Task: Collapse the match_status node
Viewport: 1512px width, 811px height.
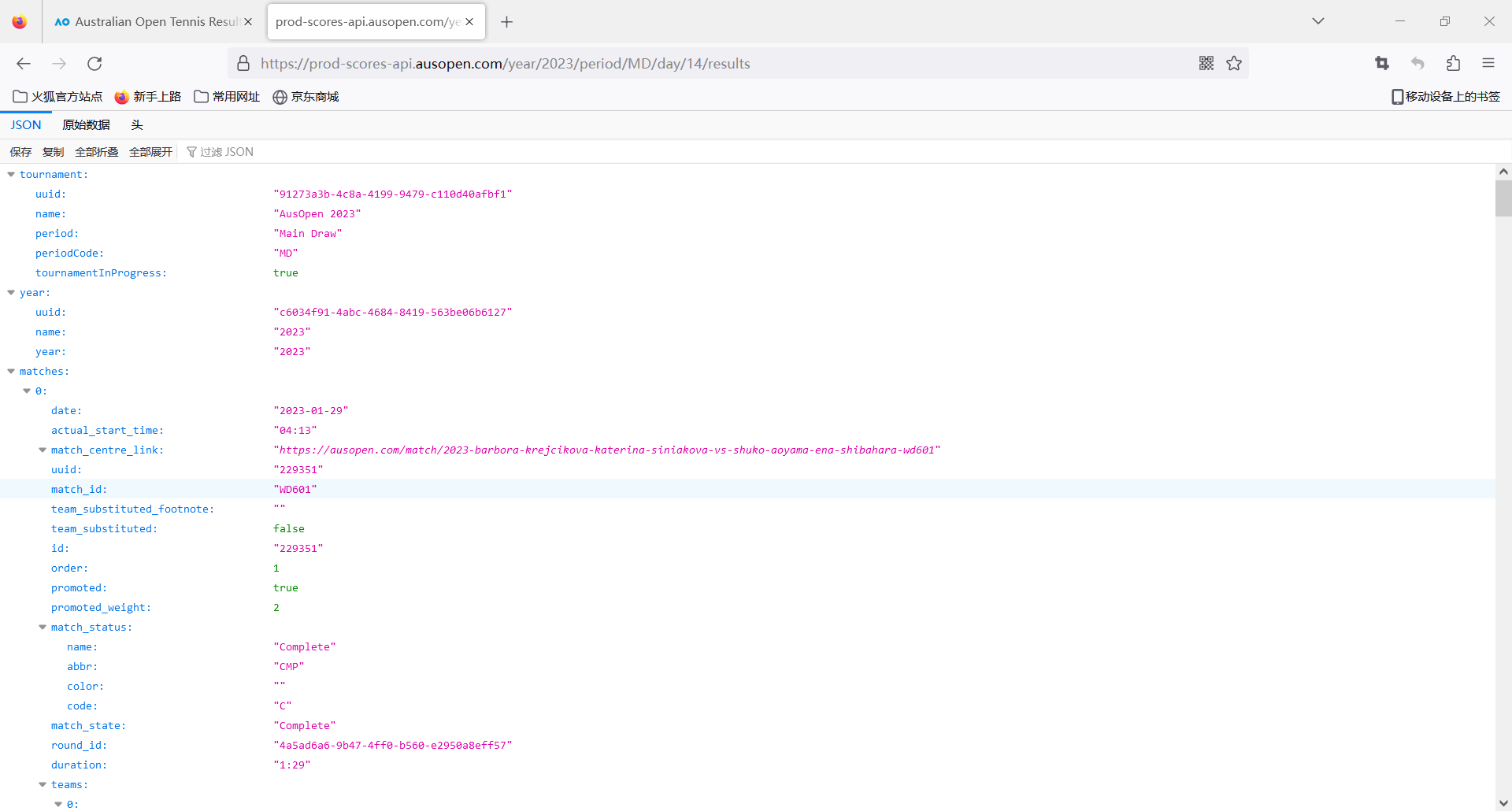Action: click(x=43, y=628)
